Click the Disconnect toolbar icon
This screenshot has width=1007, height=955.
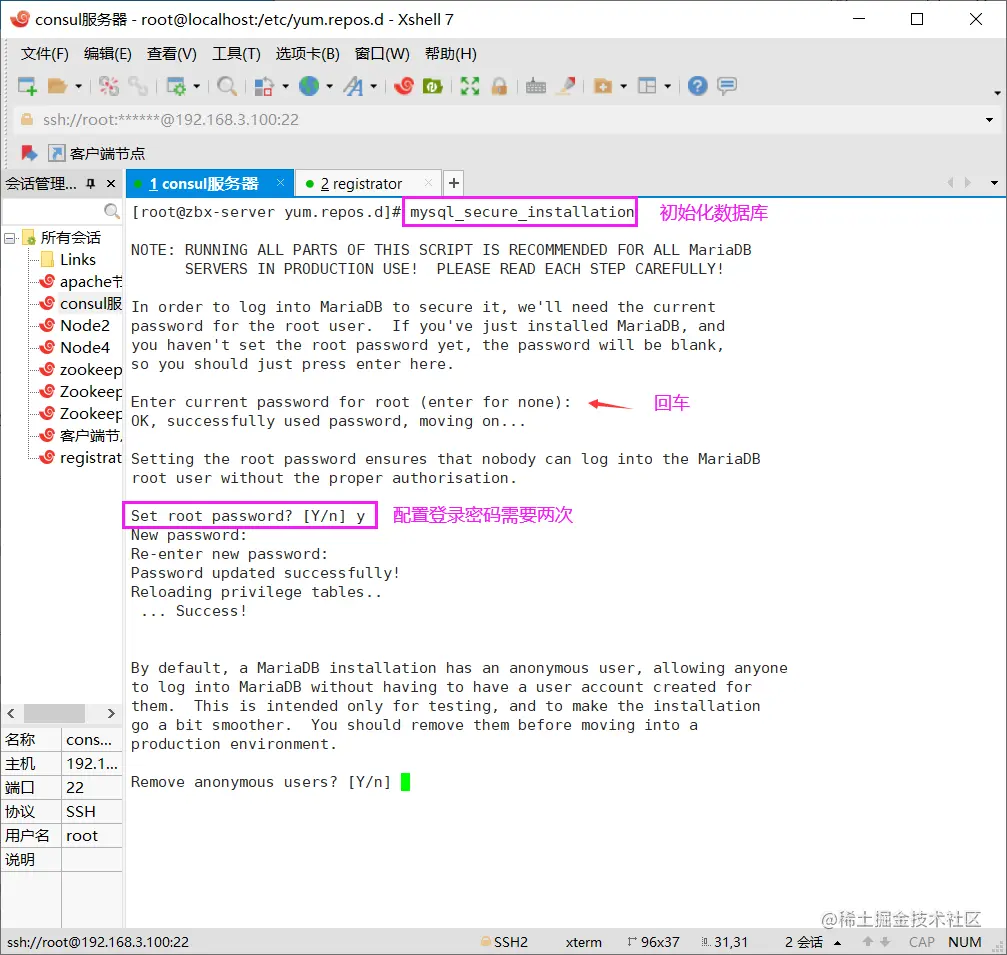click(109, 85)
